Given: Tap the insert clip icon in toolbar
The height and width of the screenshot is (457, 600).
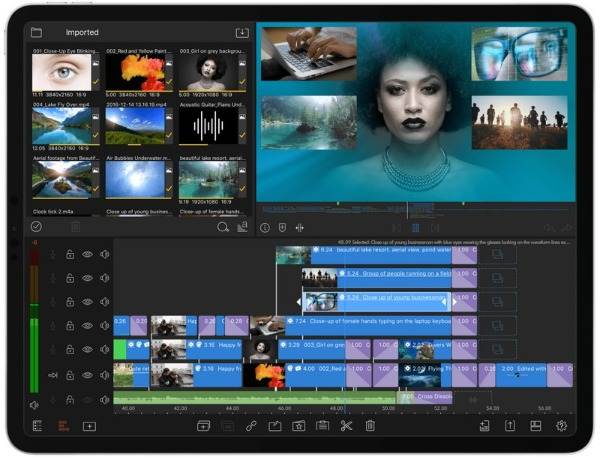Looking at the screenshot, I should pyautogui.click(x=203, y=426).
